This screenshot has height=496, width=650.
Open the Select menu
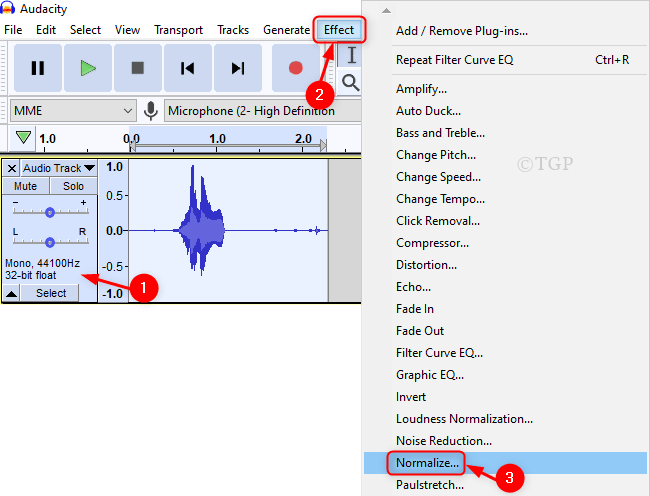click(x=85, y=30)
